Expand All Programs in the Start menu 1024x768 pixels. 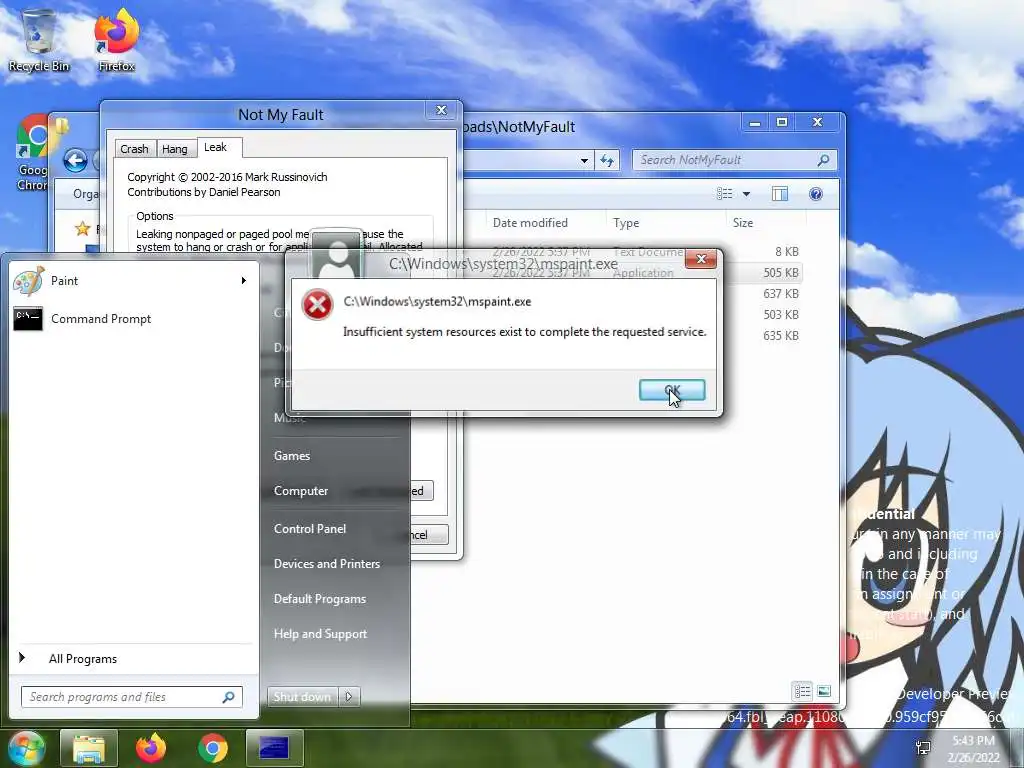pyautogui.click(x=83, y=659)
